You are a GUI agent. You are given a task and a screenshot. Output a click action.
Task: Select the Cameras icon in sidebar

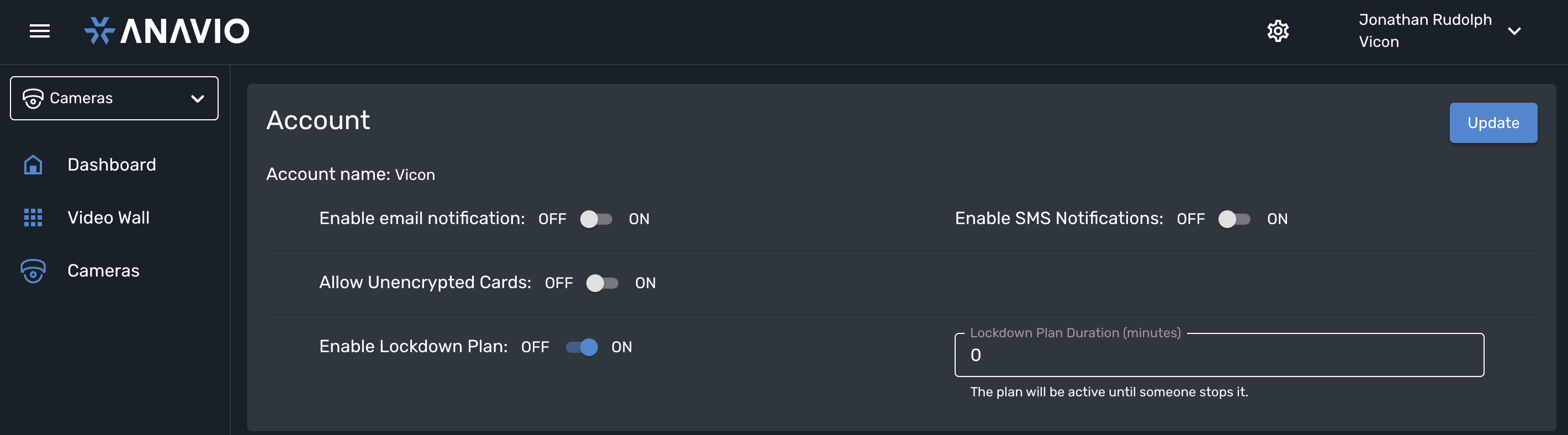[x=32, y=270]
